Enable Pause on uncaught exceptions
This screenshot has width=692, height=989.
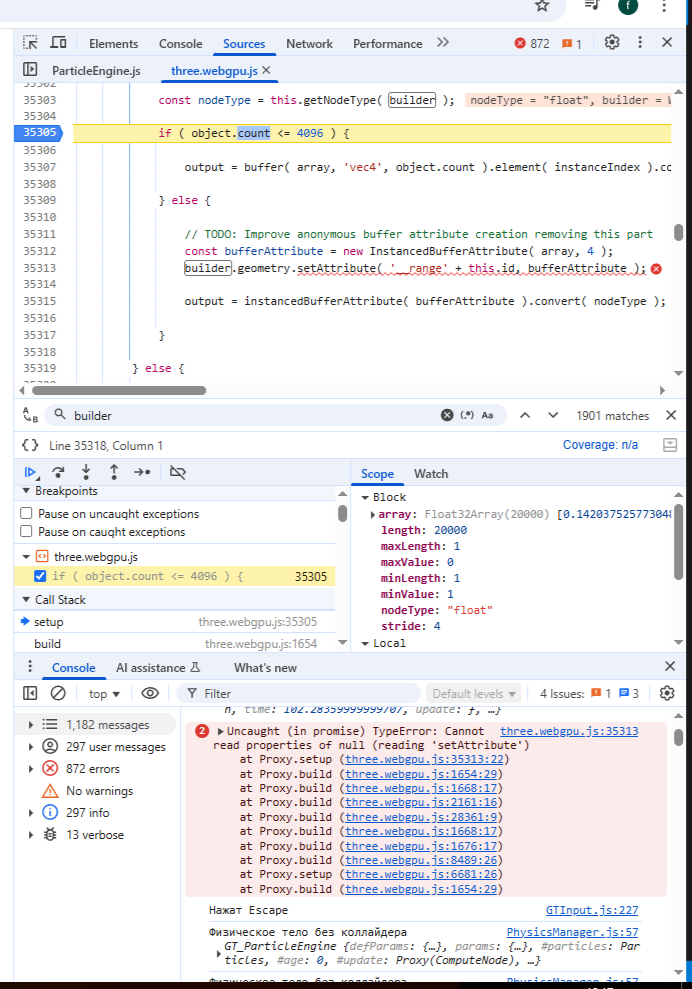coord(26,513)
